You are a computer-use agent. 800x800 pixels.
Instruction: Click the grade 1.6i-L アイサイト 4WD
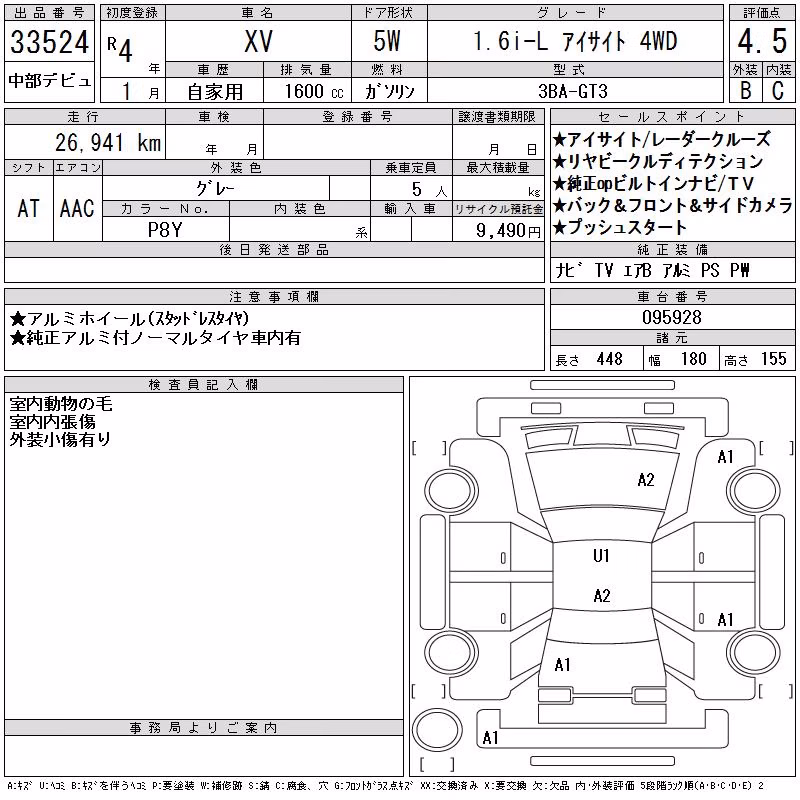point(575,41)
